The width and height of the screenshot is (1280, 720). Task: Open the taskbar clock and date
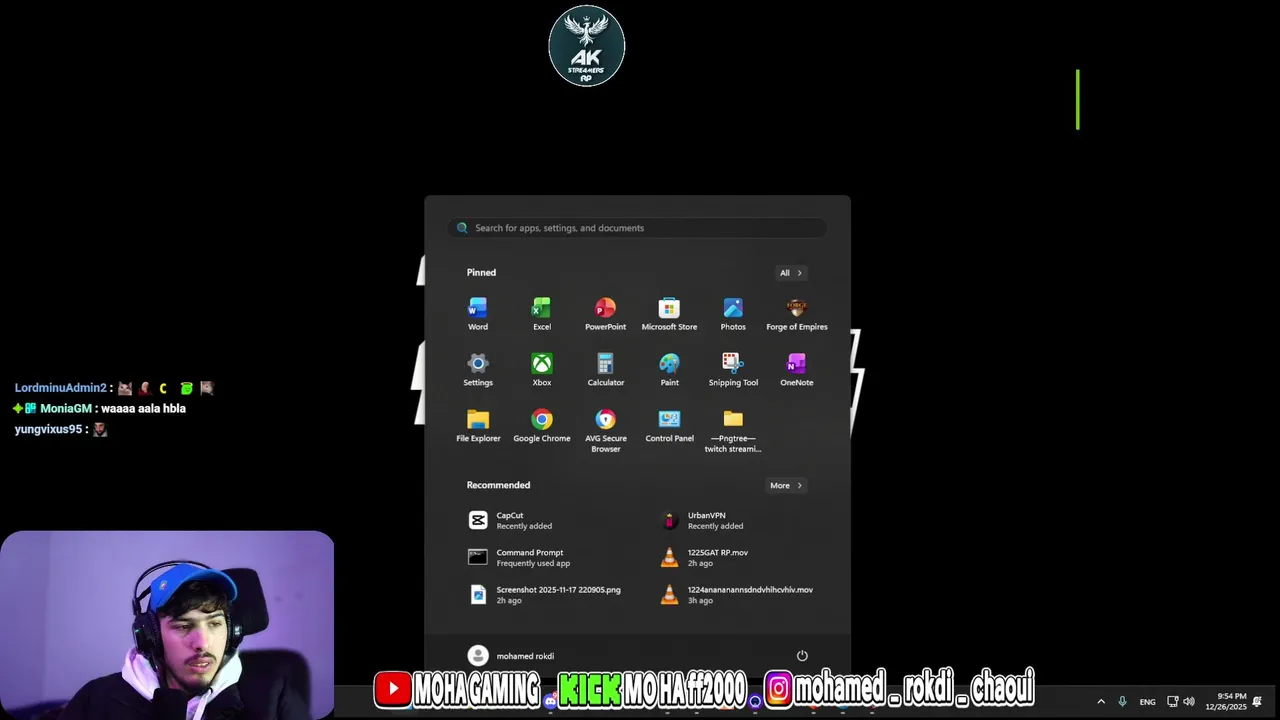[x=1227, y=702]
